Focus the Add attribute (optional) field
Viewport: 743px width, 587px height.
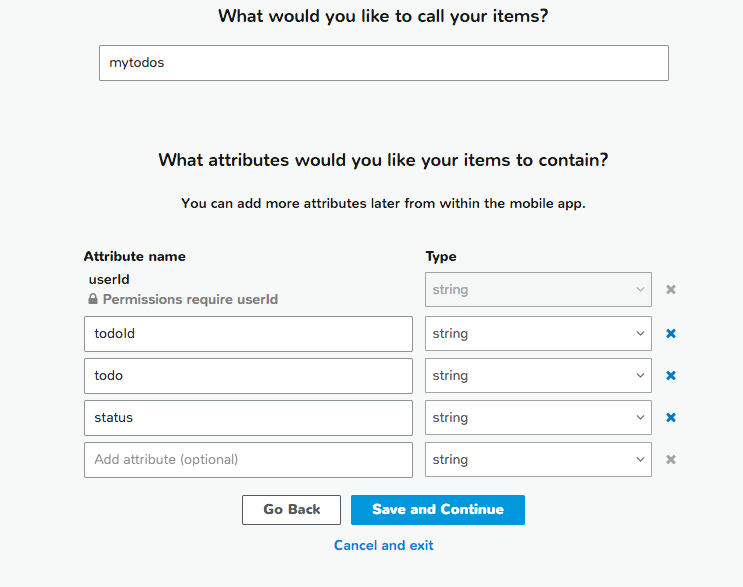point(248,460)
